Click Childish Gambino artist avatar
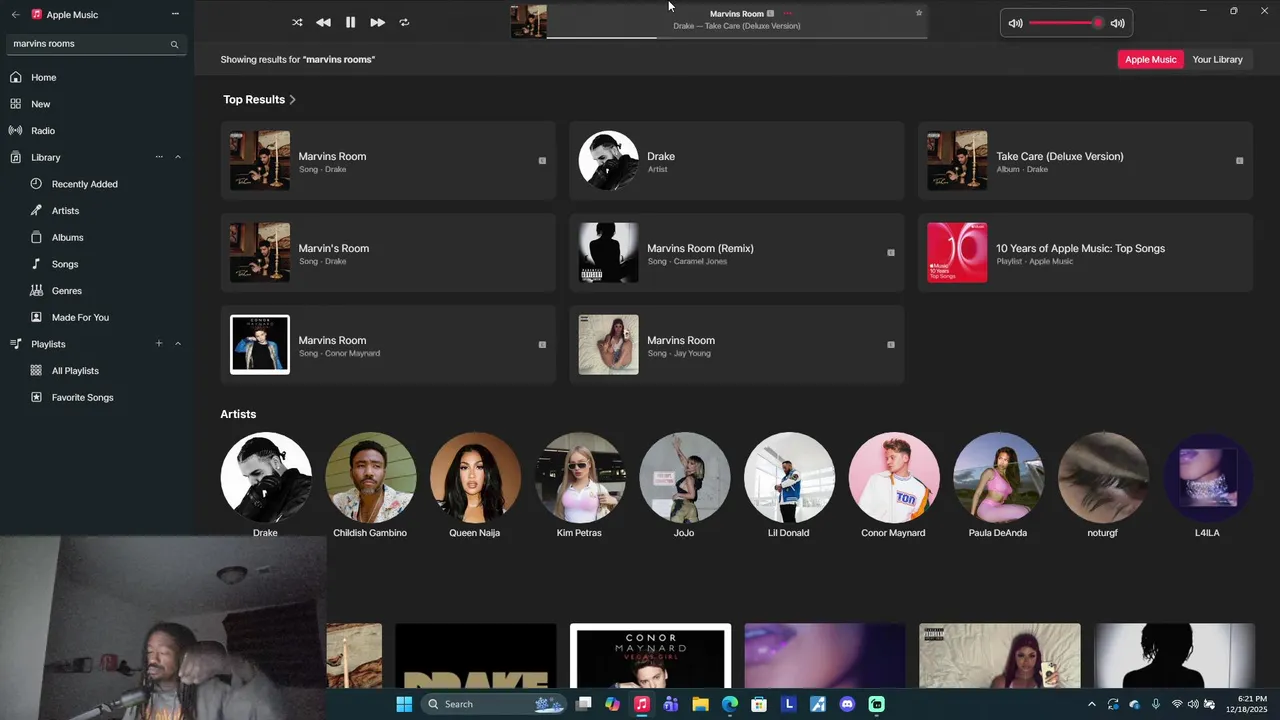Screen dimensions: 1280x720 point(370,477)
